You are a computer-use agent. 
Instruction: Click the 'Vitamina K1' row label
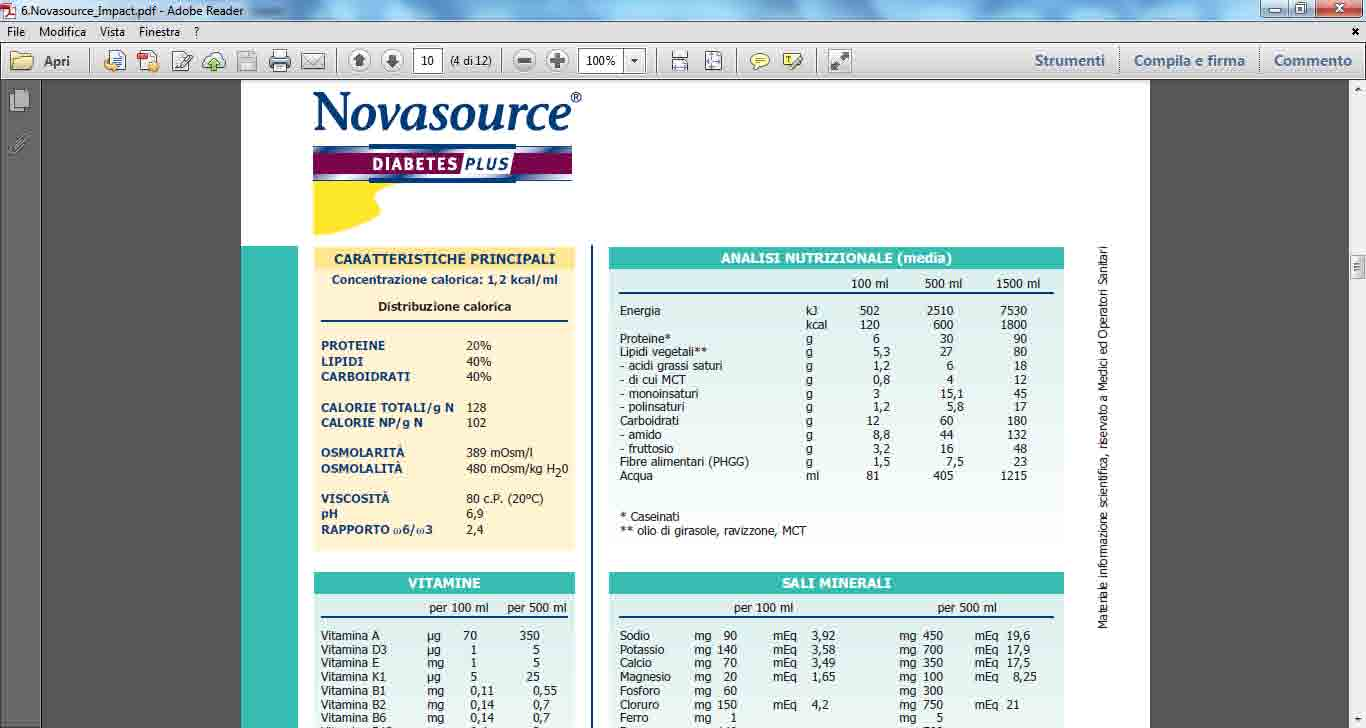pyautogui.click(x=352, y=677)
